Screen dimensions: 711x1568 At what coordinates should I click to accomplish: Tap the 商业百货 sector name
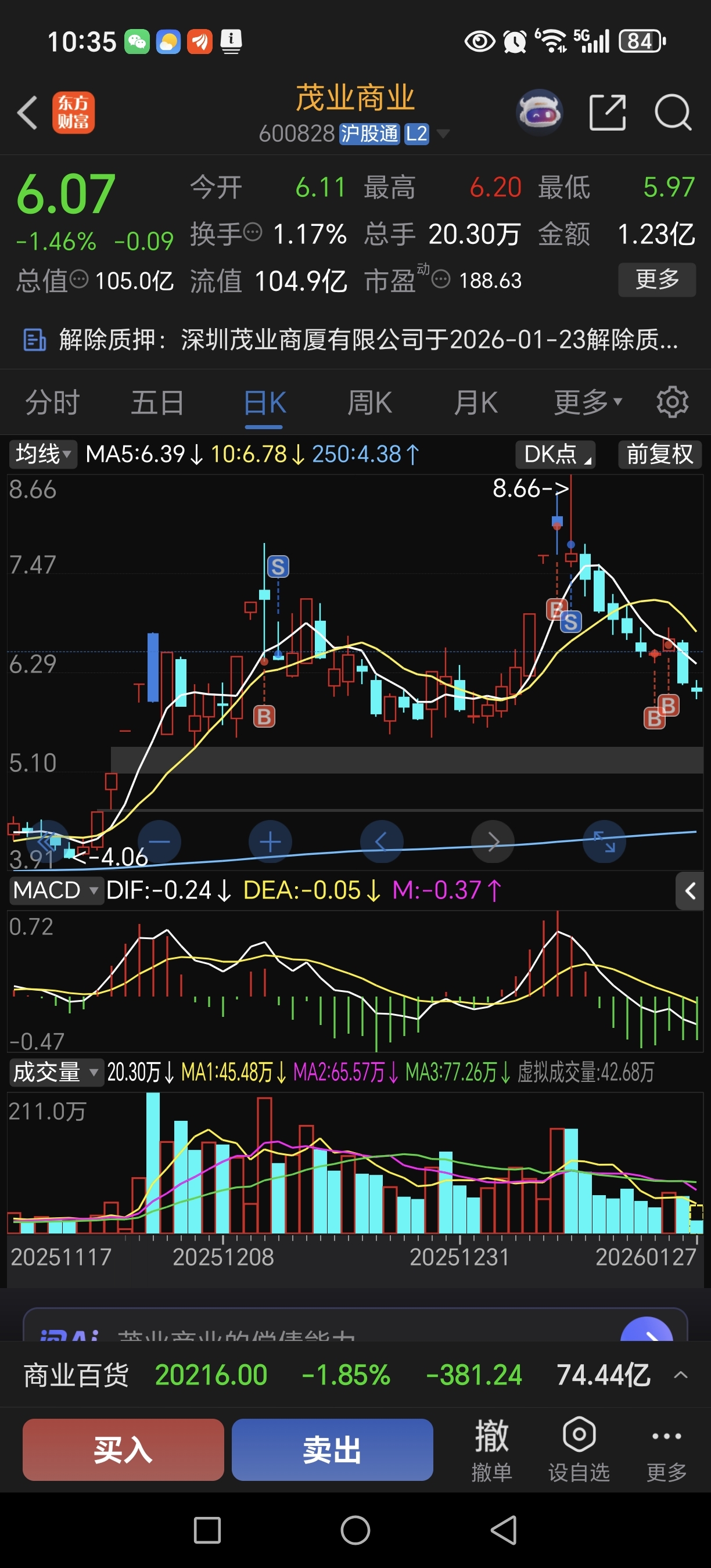[x=76, y=1375]
